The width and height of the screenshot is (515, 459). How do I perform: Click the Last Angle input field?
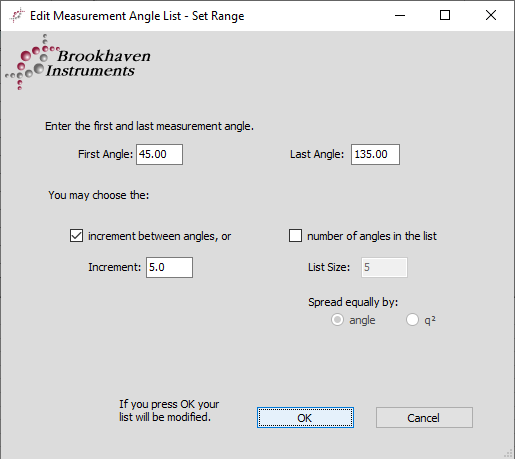pyautogui.click(x=375, y=154)
